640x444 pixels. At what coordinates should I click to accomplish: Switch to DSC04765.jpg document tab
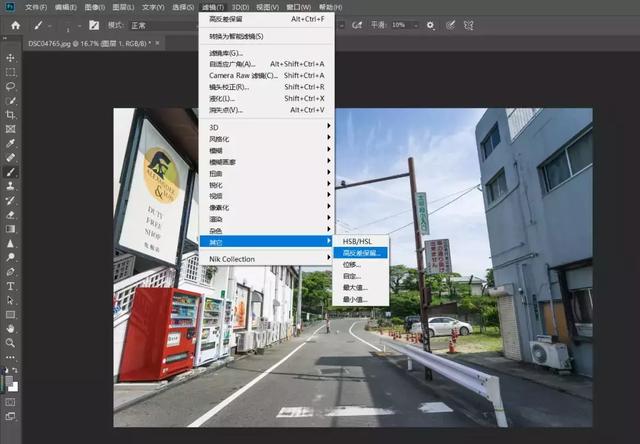pos(89,43)
